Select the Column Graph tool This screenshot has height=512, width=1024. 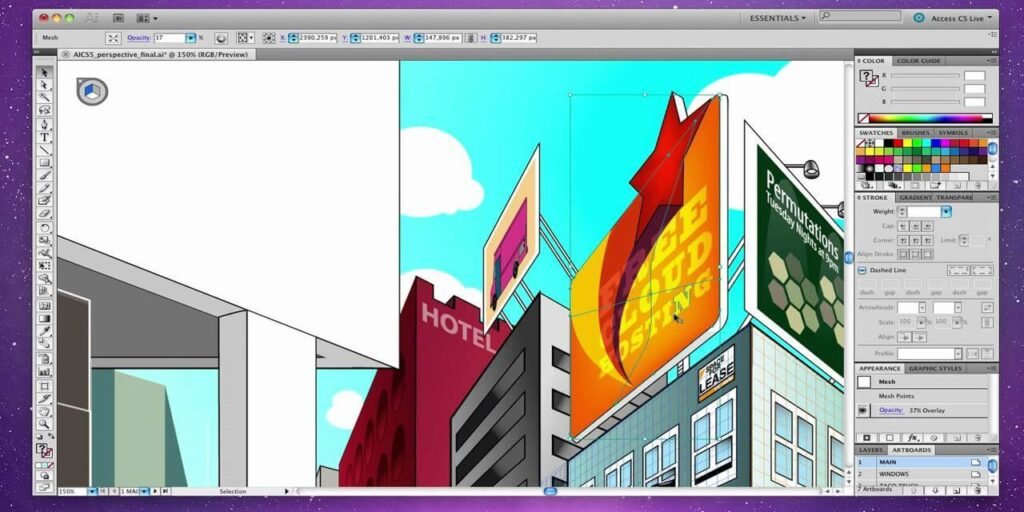point(44,371)
